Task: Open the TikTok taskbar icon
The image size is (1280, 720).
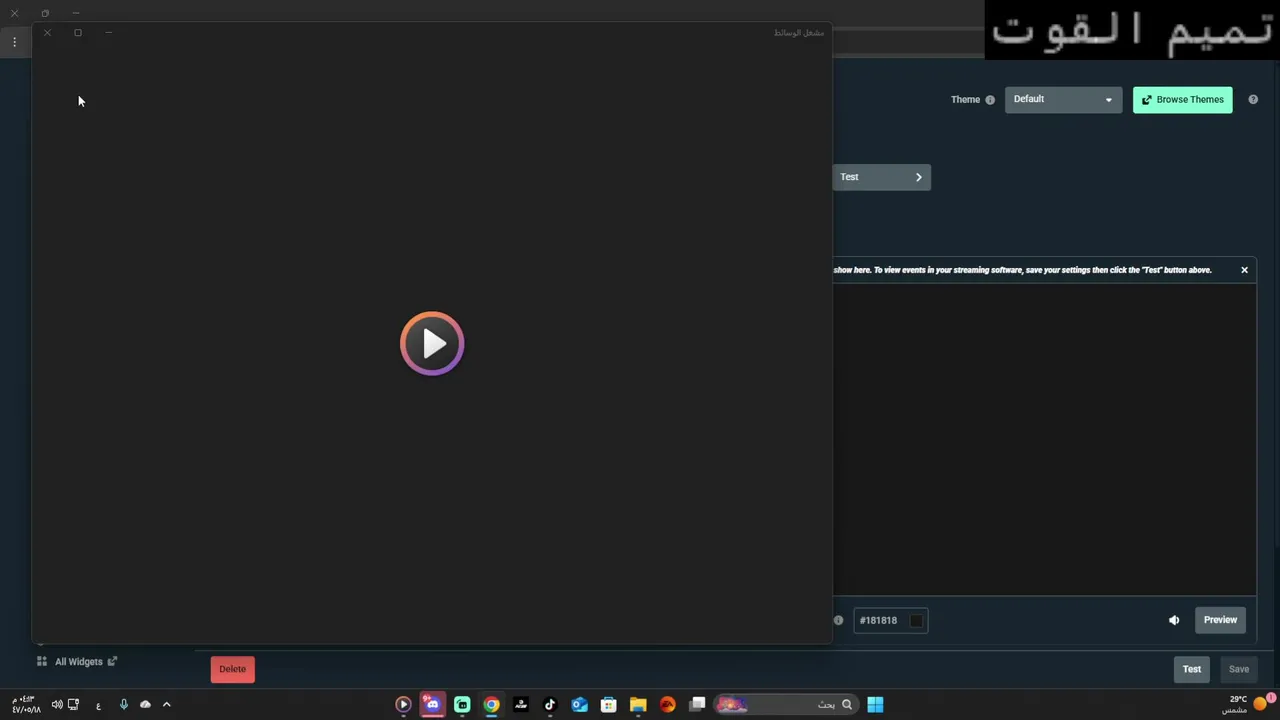Action: click(x=550, y=705)
